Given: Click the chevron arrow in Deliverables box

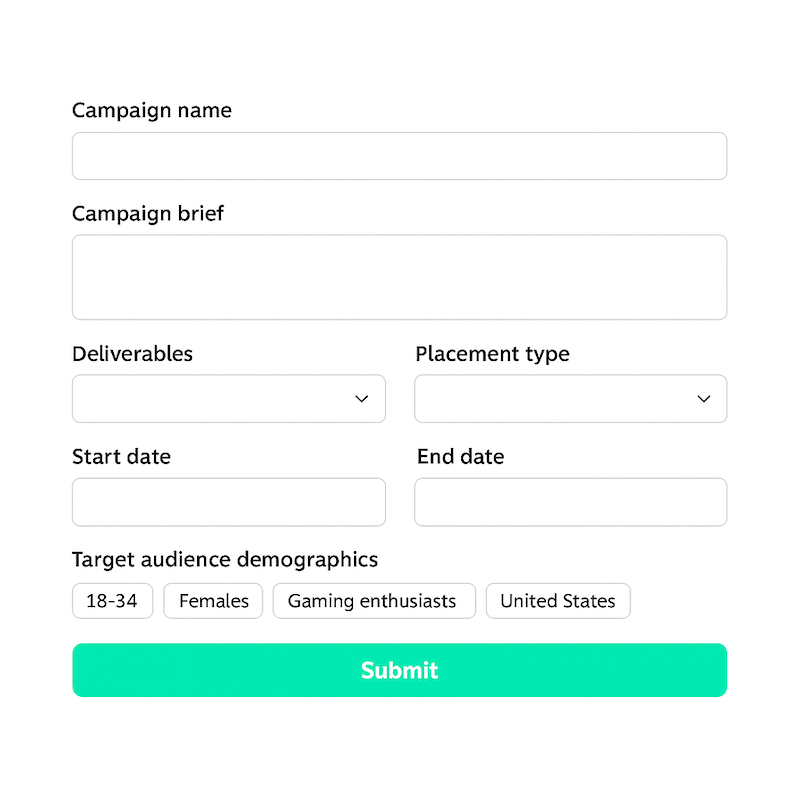Looking at the screenshot, I should tap(362, 399).
